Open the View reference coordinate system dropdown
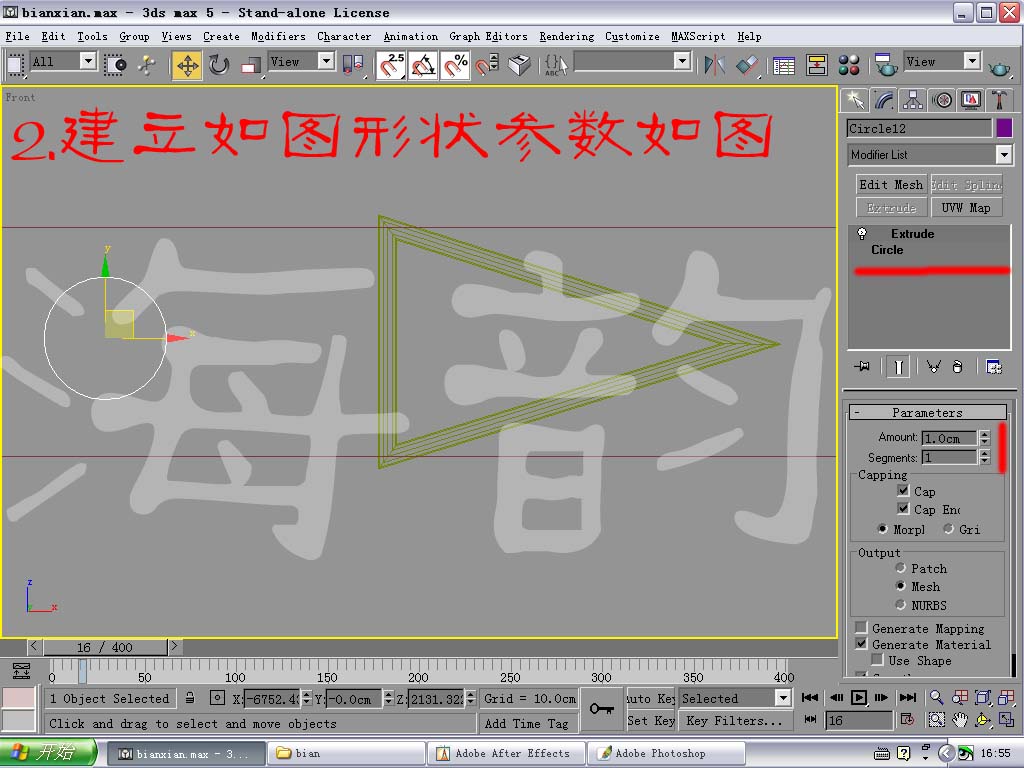This screenshot has height=768, width=1024. point(325,61)
